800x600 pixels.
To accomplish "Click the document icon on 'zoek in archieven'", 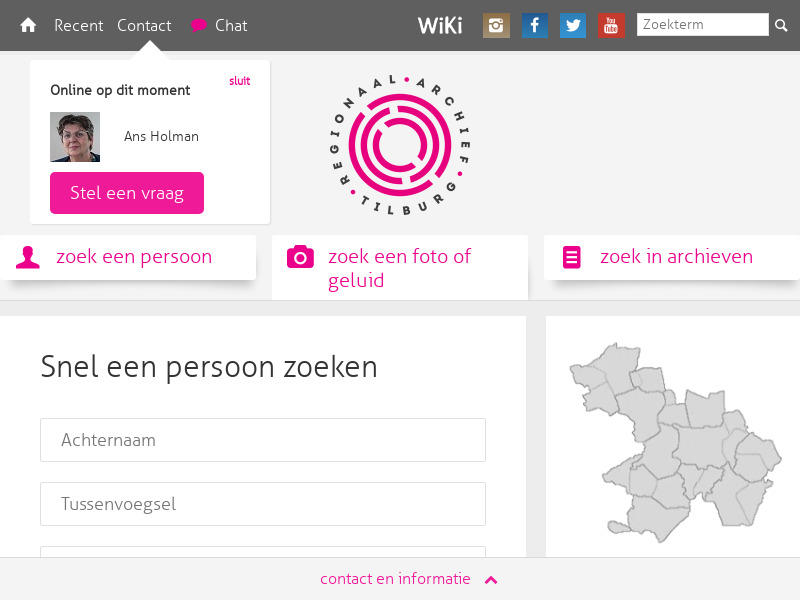I will [571, 256].
